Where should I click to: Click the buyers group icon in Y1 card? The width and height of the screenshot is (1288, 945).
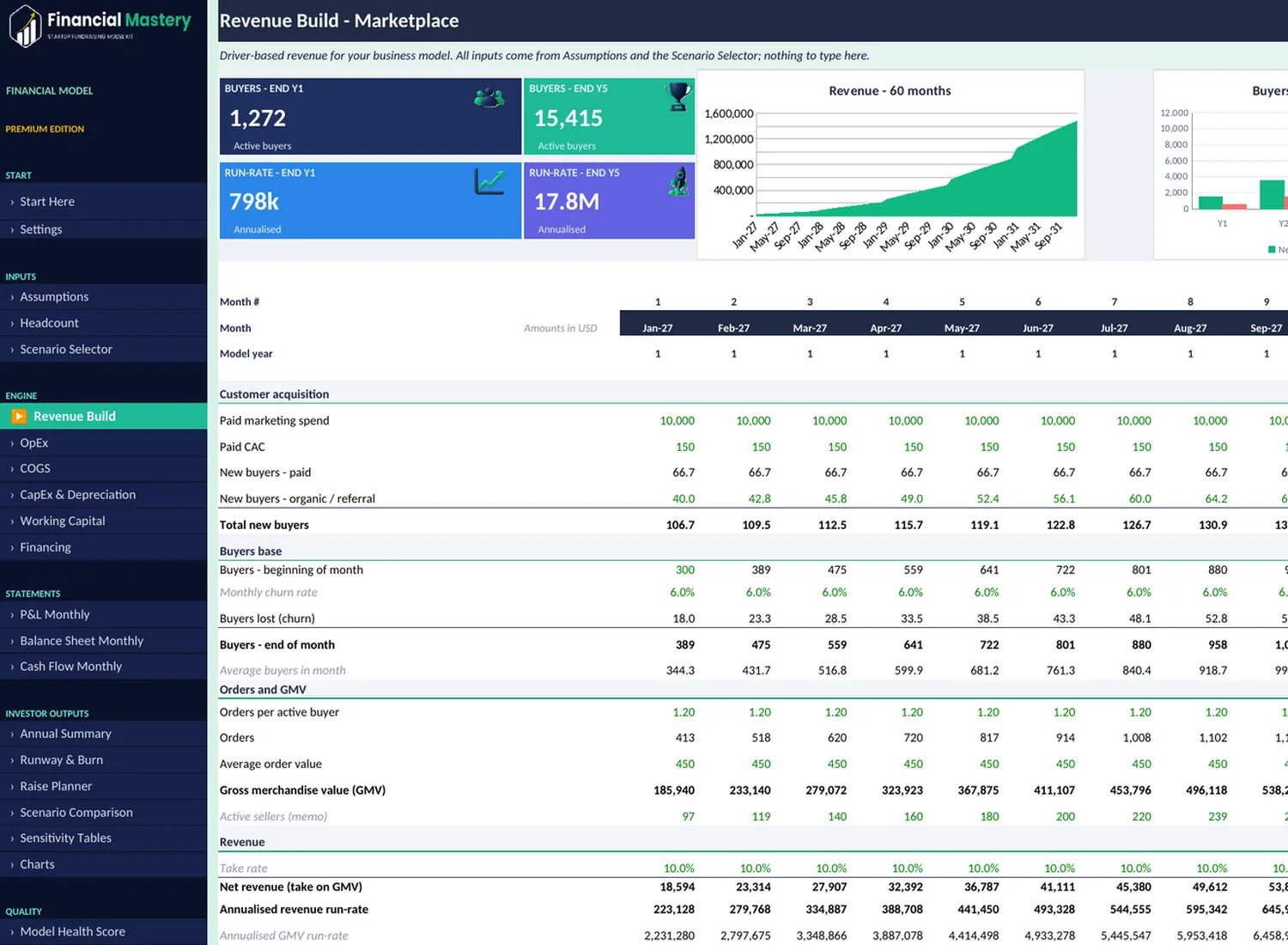click(x=489, y=97)
